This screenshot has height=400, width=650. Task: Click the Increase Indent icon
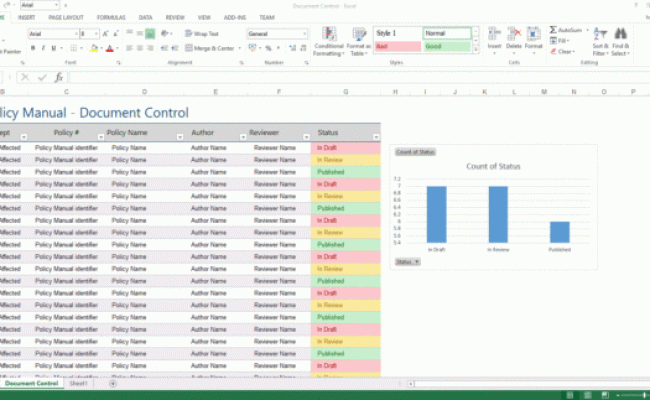175,48
